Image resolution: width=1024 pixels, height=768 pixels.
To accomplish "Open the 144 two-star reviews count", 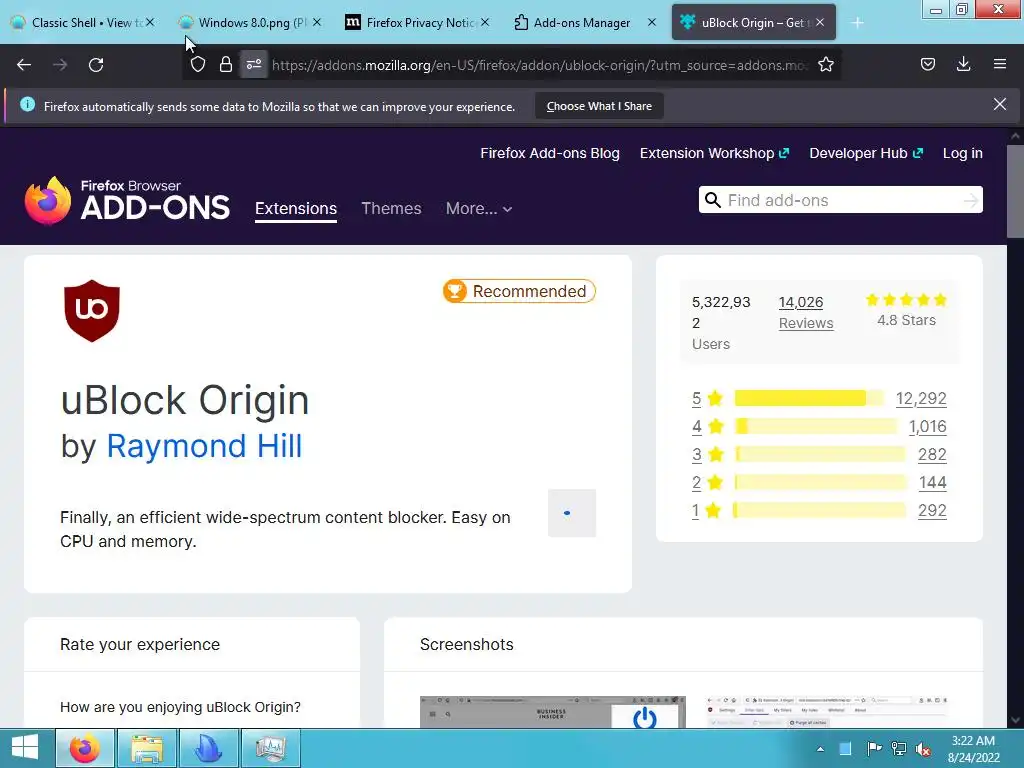I will (933, 483).
